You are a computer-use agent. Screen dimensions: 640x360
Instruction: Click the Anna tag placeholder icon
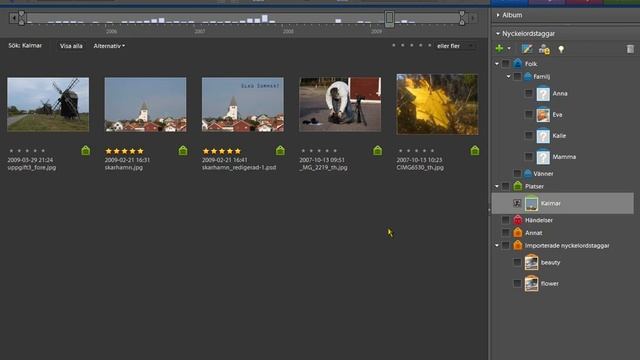click(543, 93)
